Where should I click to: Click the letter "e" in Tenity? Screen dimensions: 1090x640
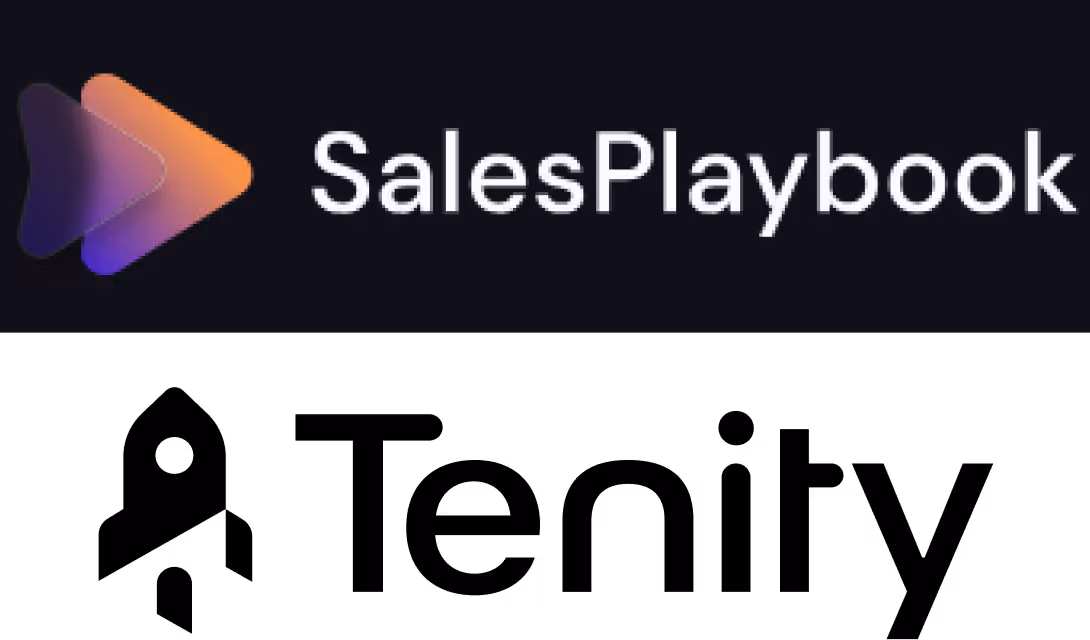tap(473, 527)
